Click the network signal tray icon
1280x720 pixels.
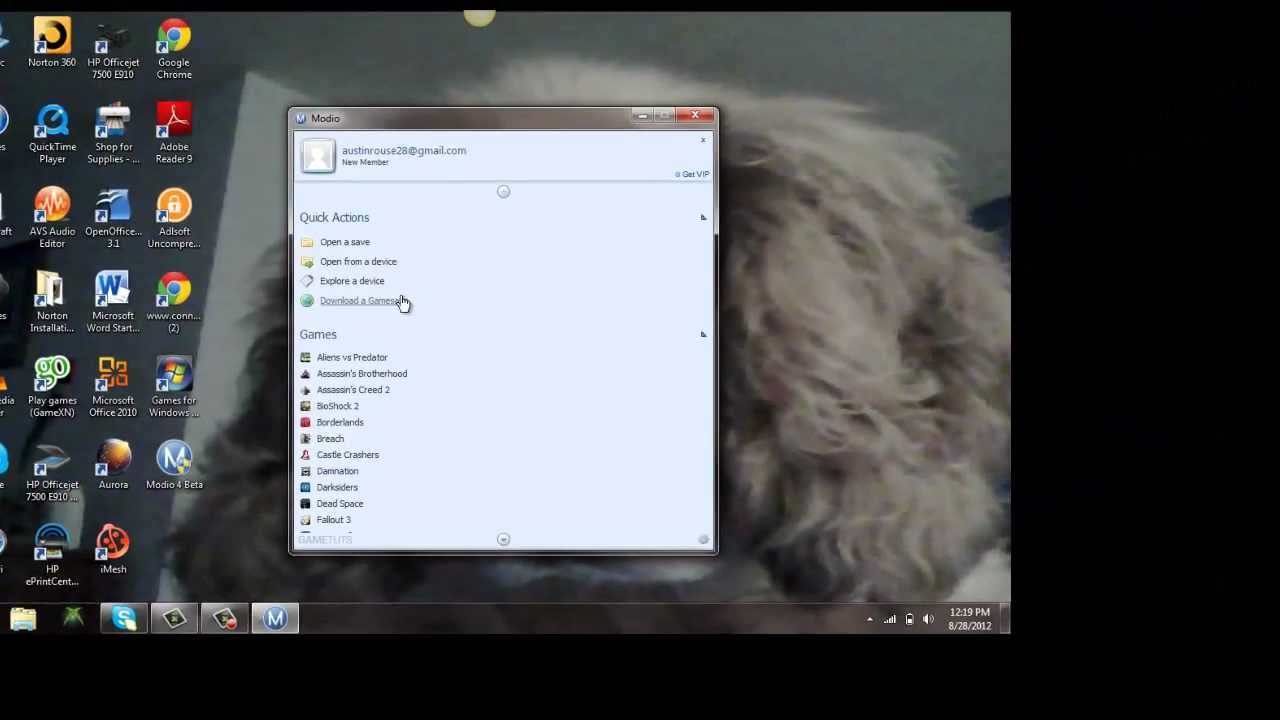click(x=889, y=620)
